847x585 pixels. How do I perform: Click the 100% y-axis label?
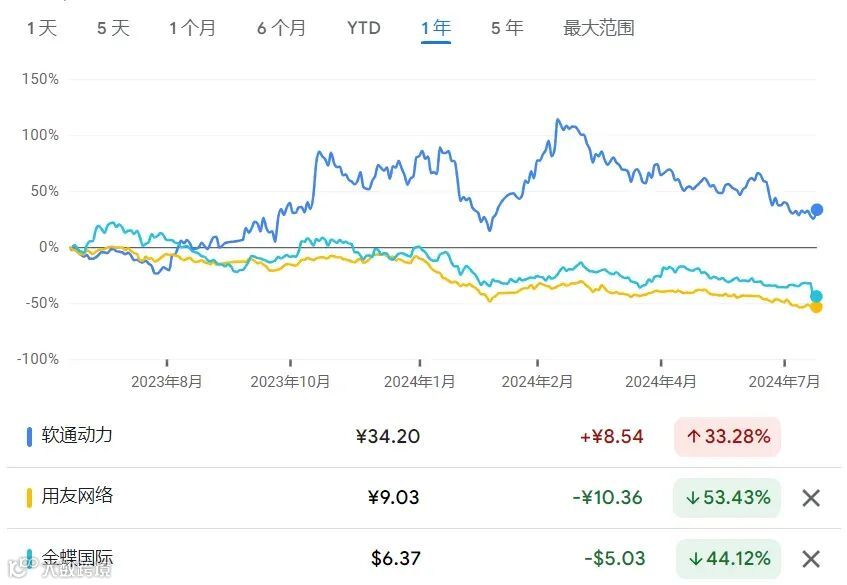[x=40, y=135]
